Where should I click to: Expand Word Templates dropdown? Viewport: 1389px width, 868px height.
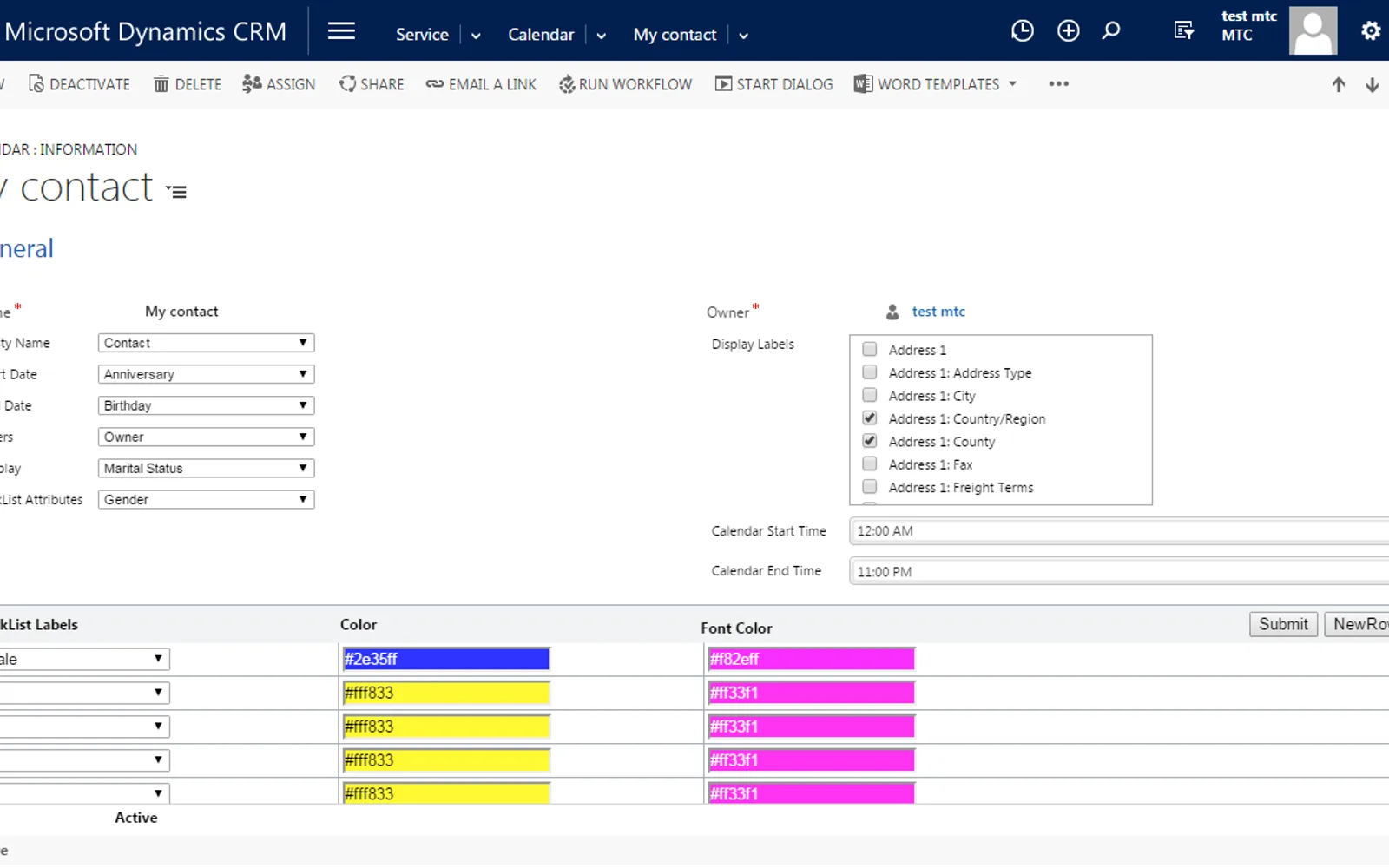(1012, 84)
